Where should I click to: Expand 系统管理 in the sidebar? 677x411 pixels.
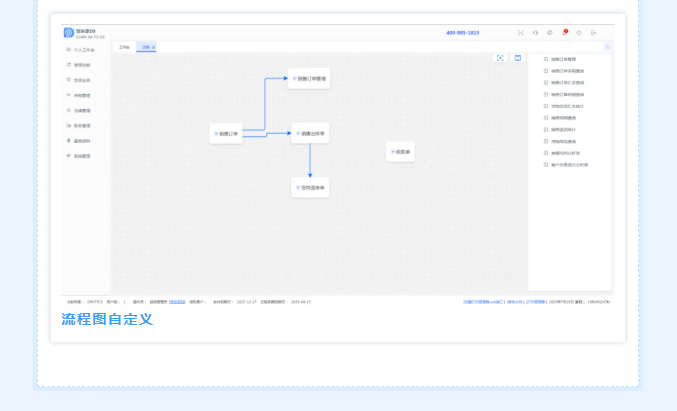pos(82,156)
